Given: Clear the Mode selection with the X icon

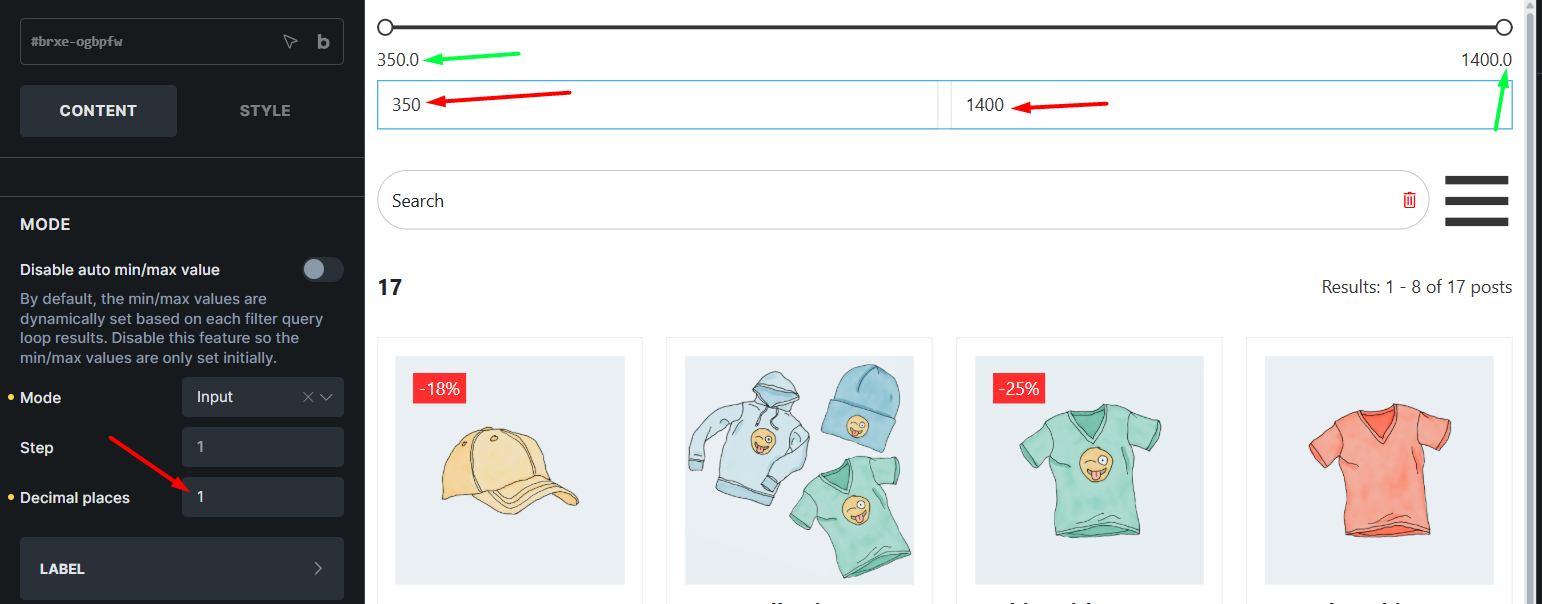Looking at the screenshot, I should [x=308, y=397].
